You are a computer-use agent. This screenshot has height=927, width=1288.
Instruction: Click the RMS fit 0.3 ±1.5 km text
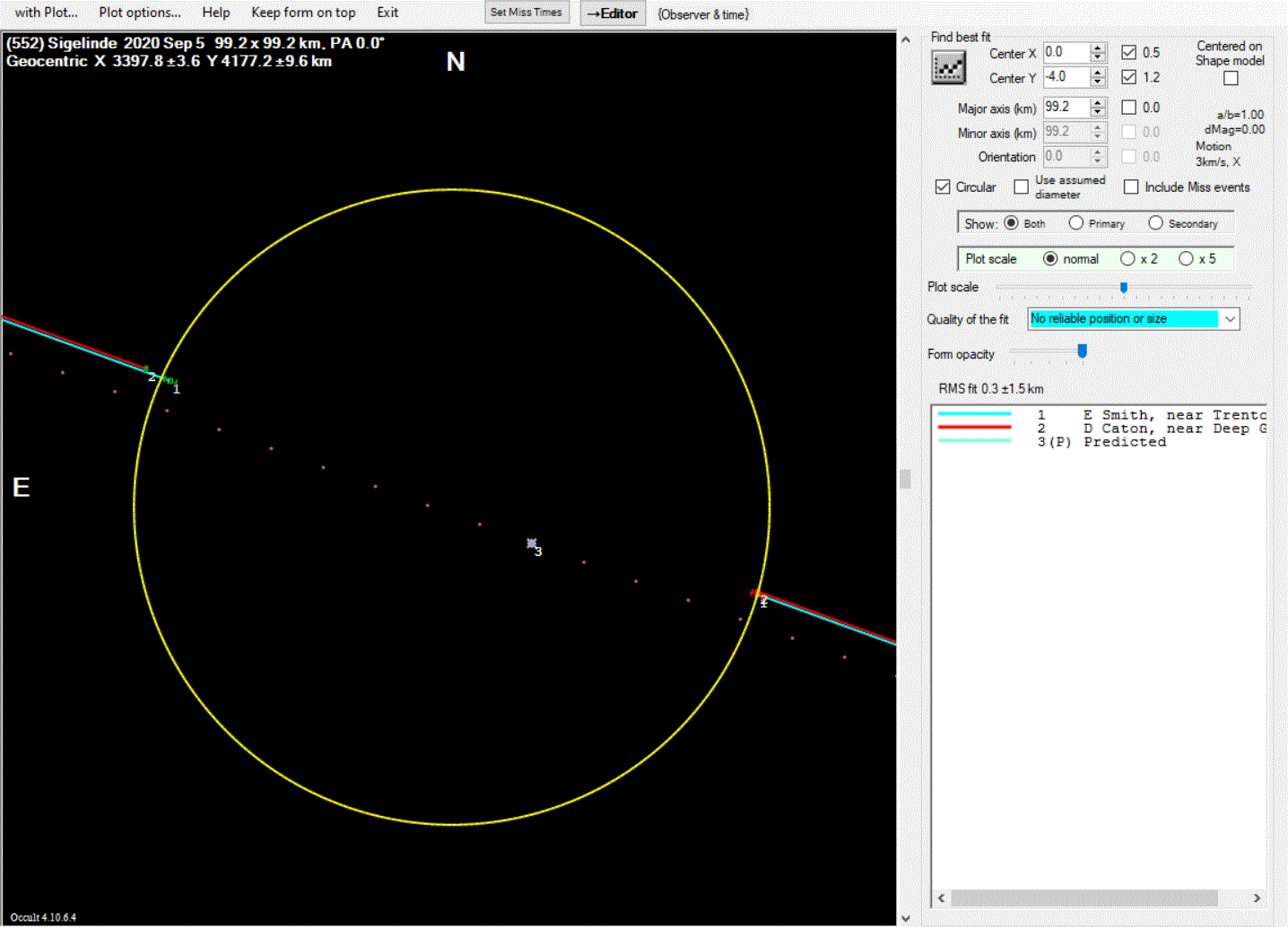[991, 388]
